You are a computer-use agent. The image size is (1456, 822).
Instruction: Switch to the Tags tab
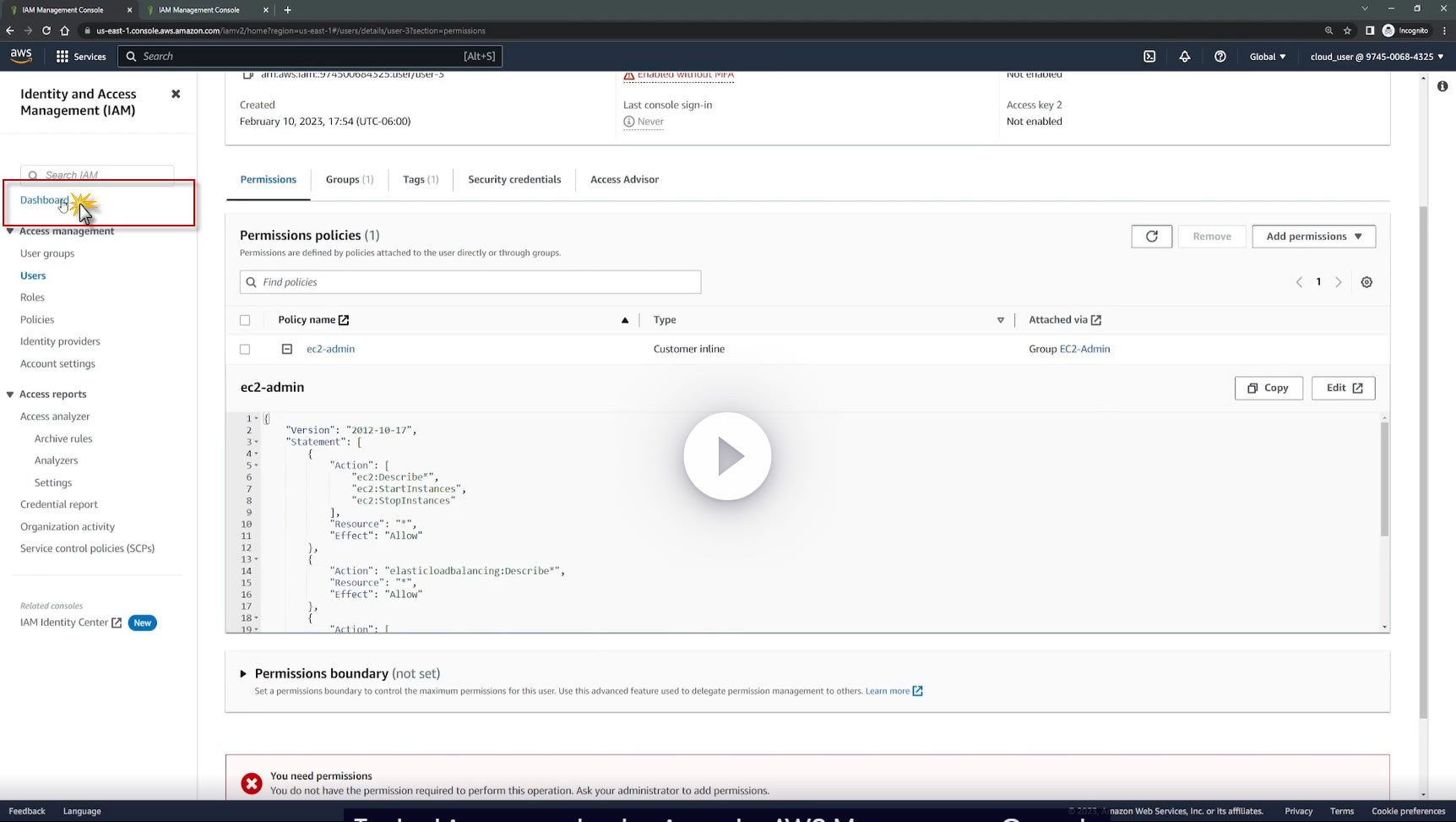pyautogui.click(x=421, y=179)
